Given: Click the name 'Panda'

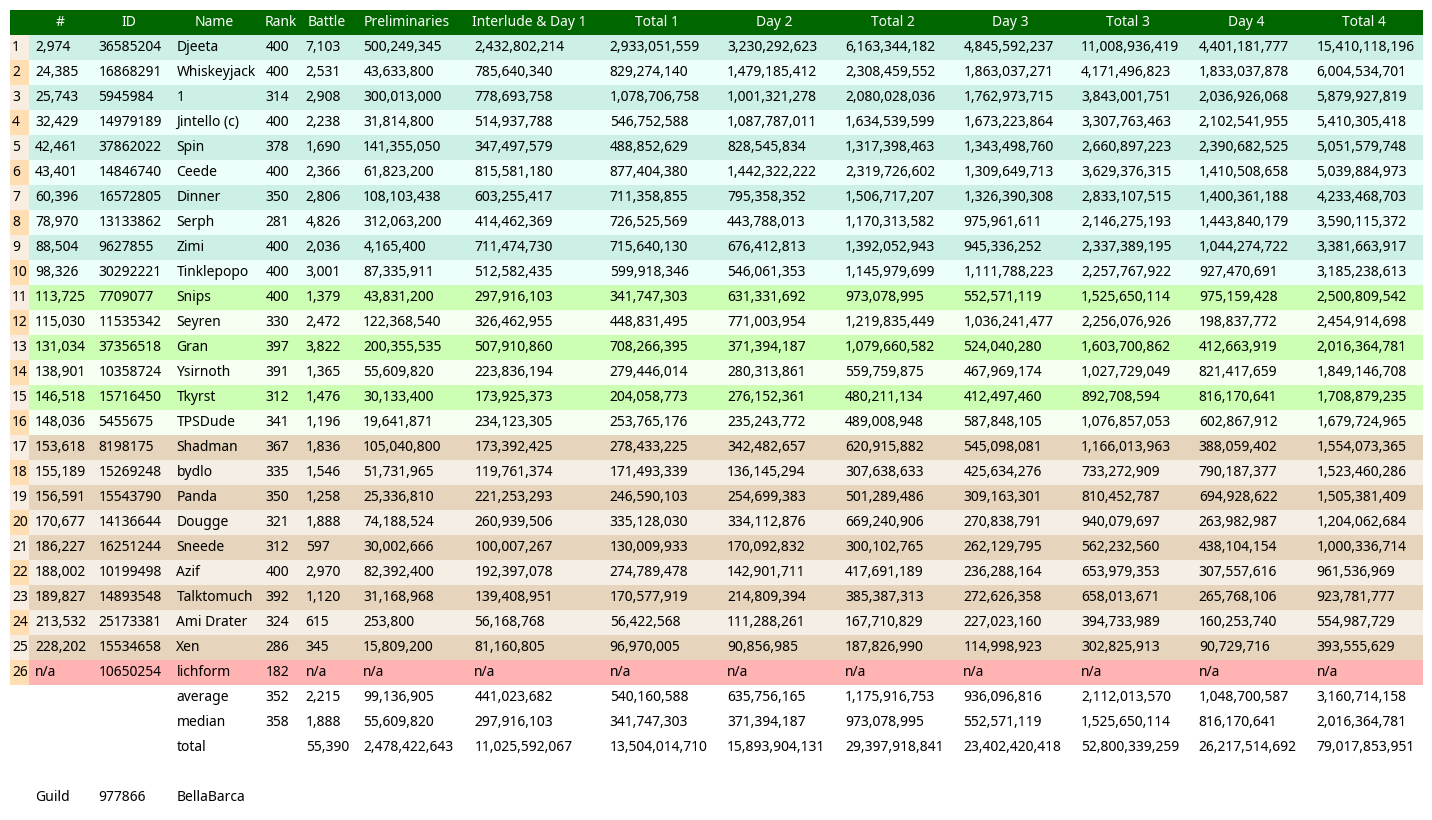Looking at the screenshot, I should (x=197, y=496).
